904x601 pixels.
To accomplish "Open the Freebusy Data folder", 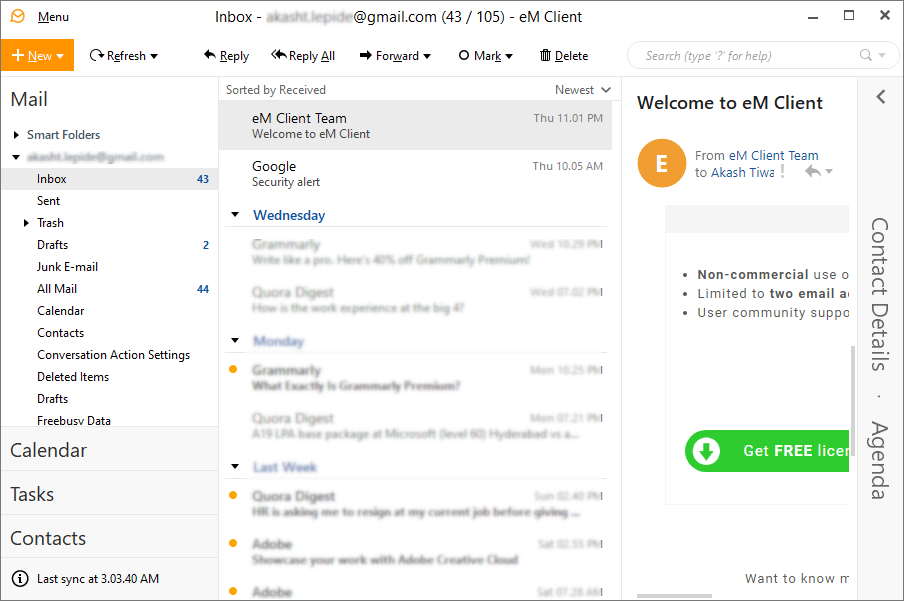I will [x=74, y=420].
